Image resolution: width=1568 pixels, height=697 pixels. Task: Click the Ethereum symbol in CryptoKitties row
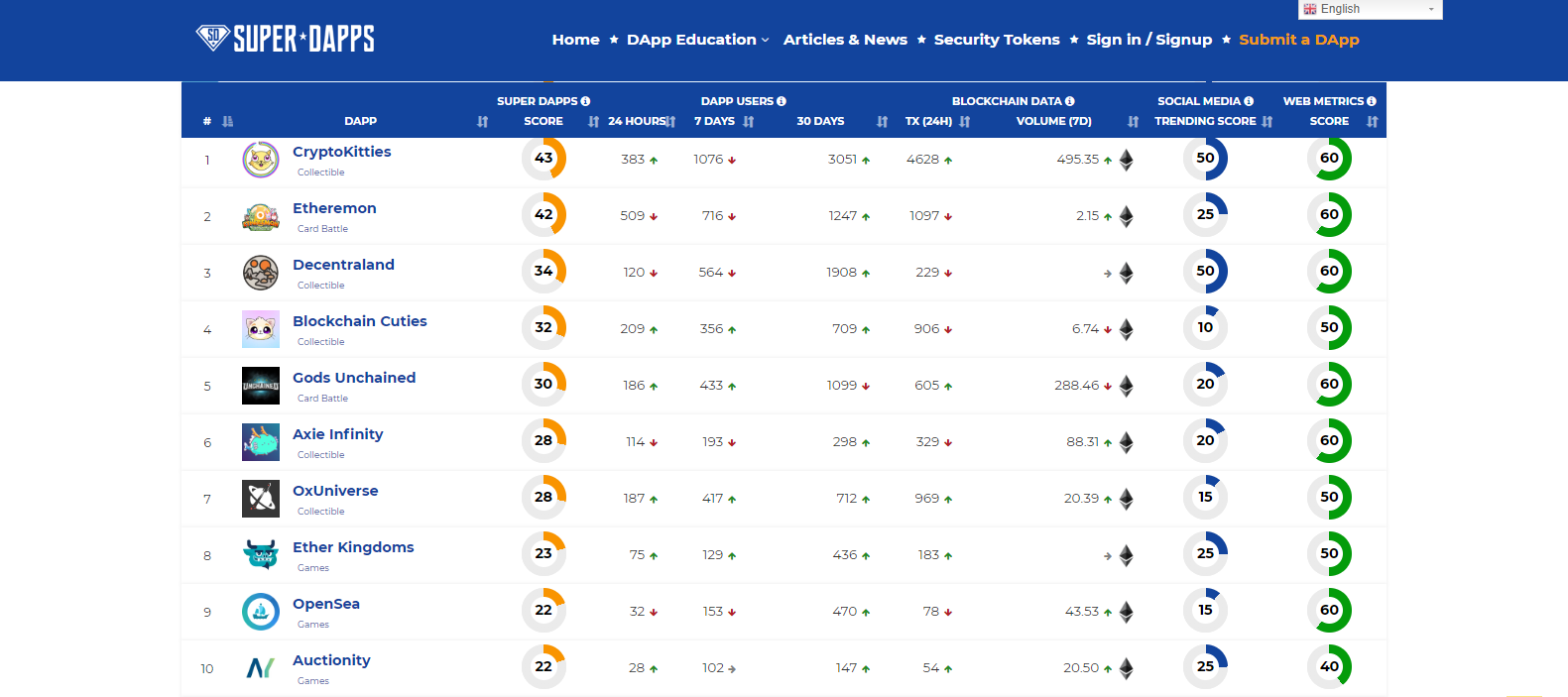point(1126,160)
